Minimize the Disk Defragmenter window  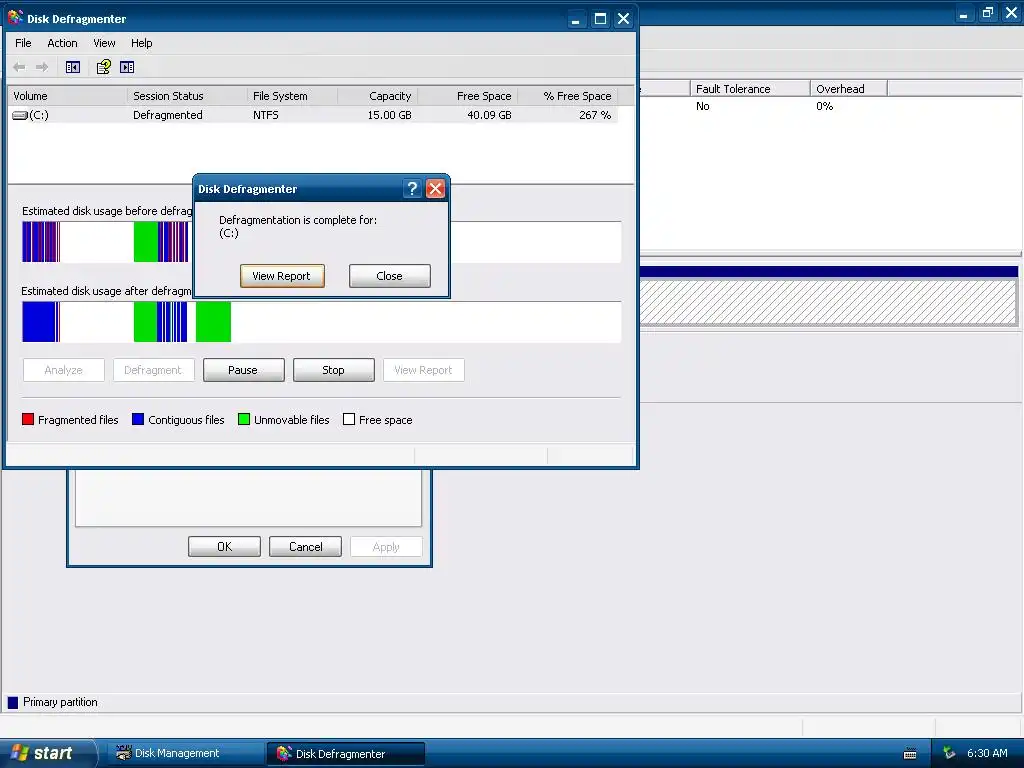point(575,19)
